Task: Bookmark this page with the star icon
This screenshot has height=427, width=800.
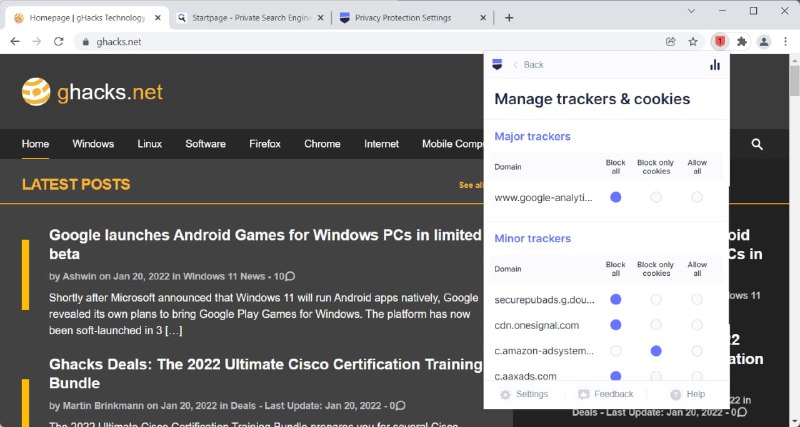Action: pos(693,42)
